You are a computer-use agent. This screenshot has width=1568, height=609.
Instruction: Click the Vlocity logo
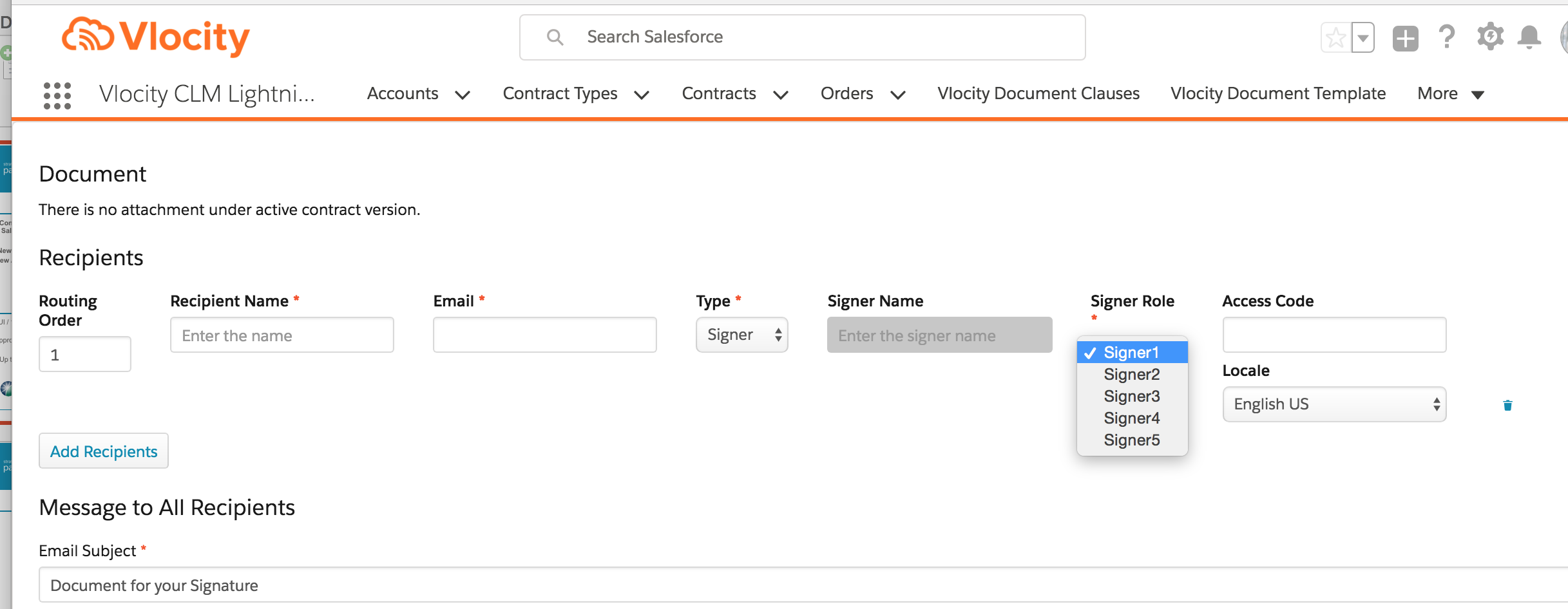[x=155, y=37]
